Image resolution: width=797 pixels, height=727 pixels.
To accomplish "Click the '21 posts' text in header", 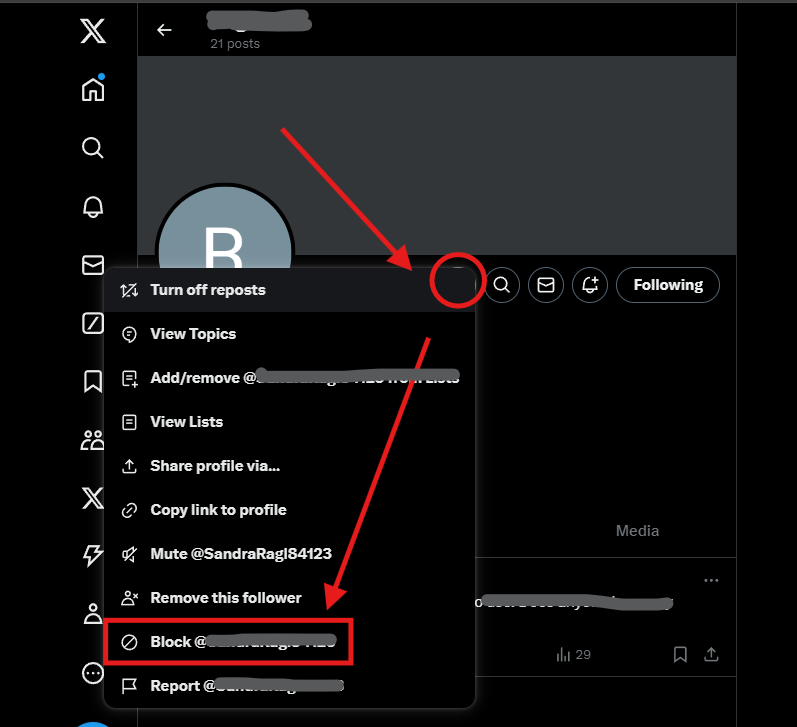I will 235,44.
